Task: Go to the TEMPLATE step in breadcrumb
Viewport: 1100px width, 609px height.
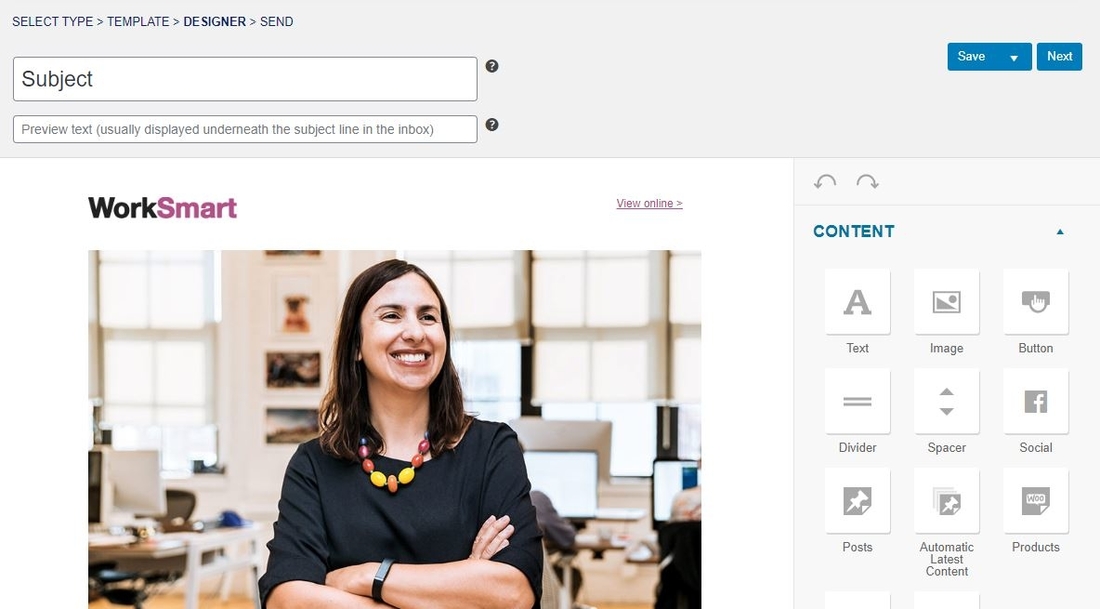Action: pyautogui.click(x=138, y=22)
